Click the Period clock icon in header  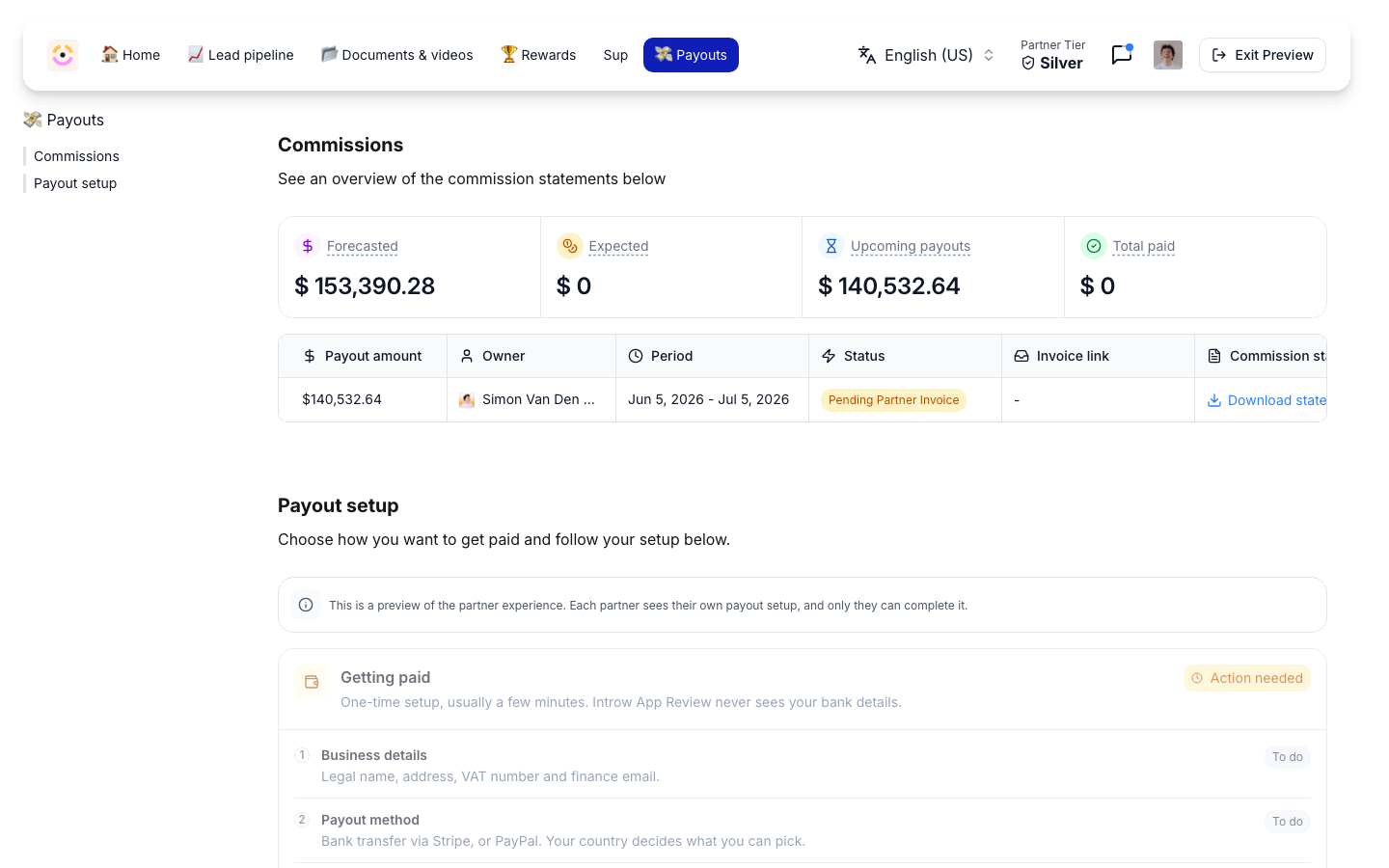[x=636, y=356]
